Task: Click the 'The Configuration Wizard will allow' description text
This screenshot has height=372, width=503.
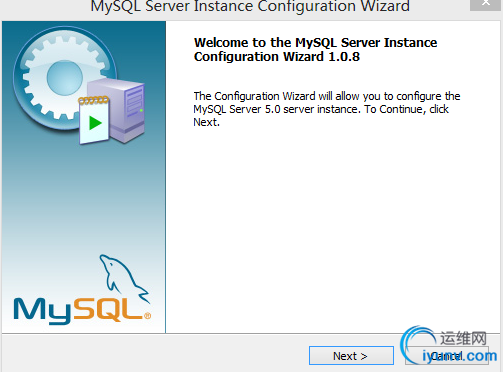Action: pos(327,109)
